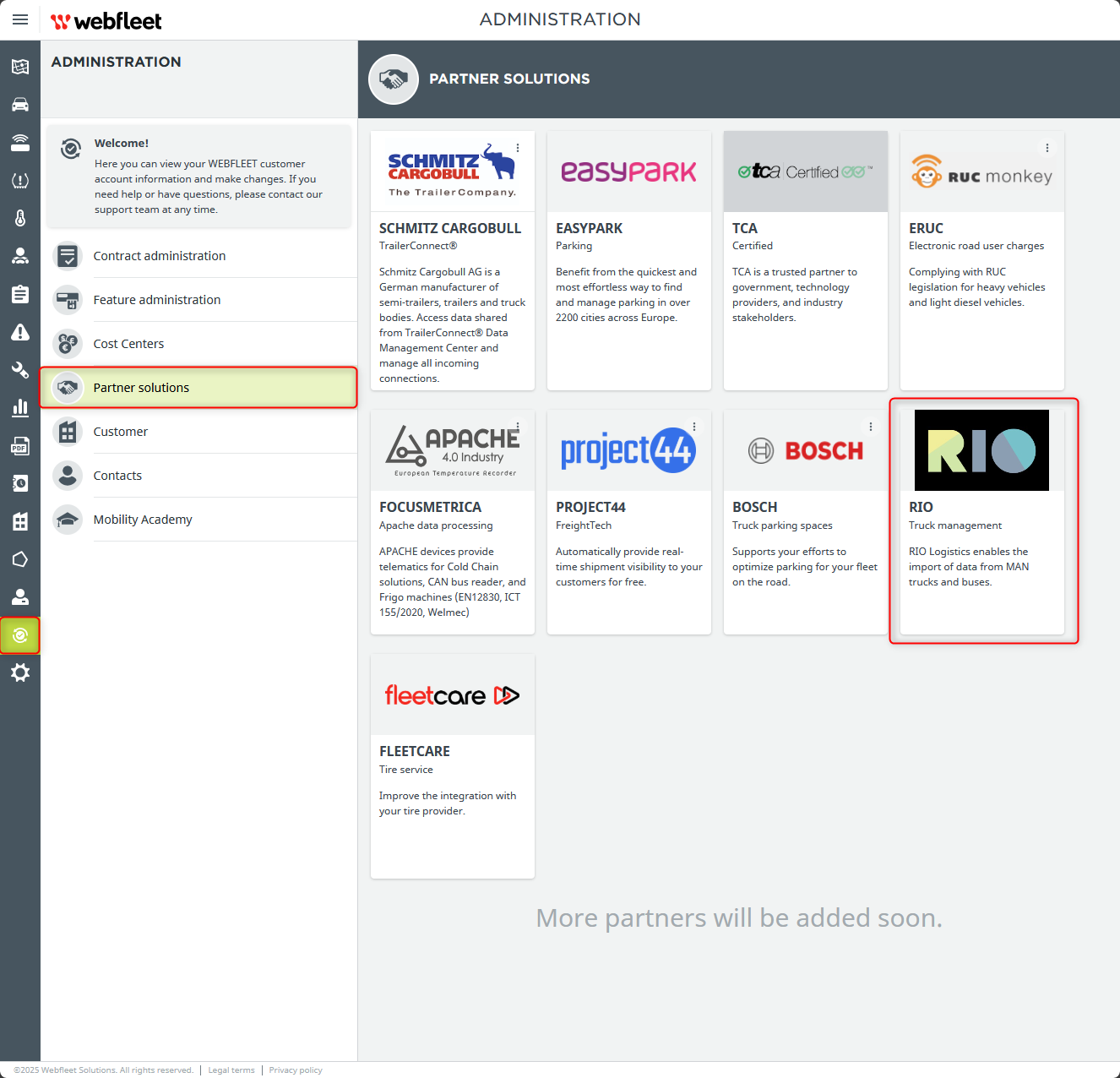1120x1078 pixels.
Task: Click the Welcome panel badge icon
Action: coord(71,149)
